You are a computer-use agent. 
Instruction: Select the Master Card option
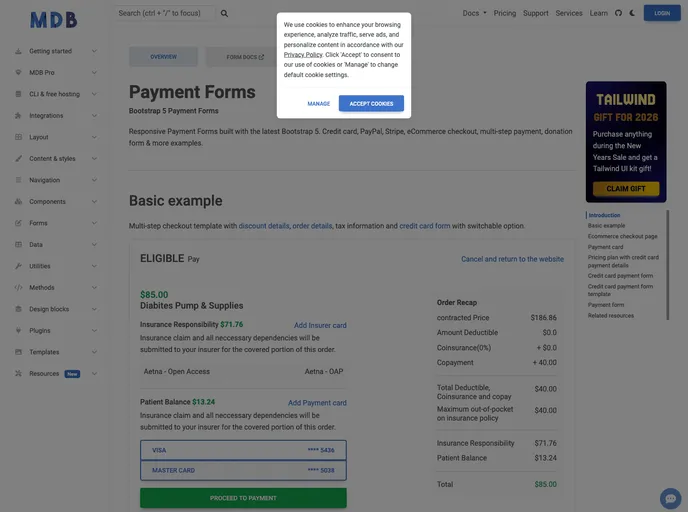pos(243,470)
